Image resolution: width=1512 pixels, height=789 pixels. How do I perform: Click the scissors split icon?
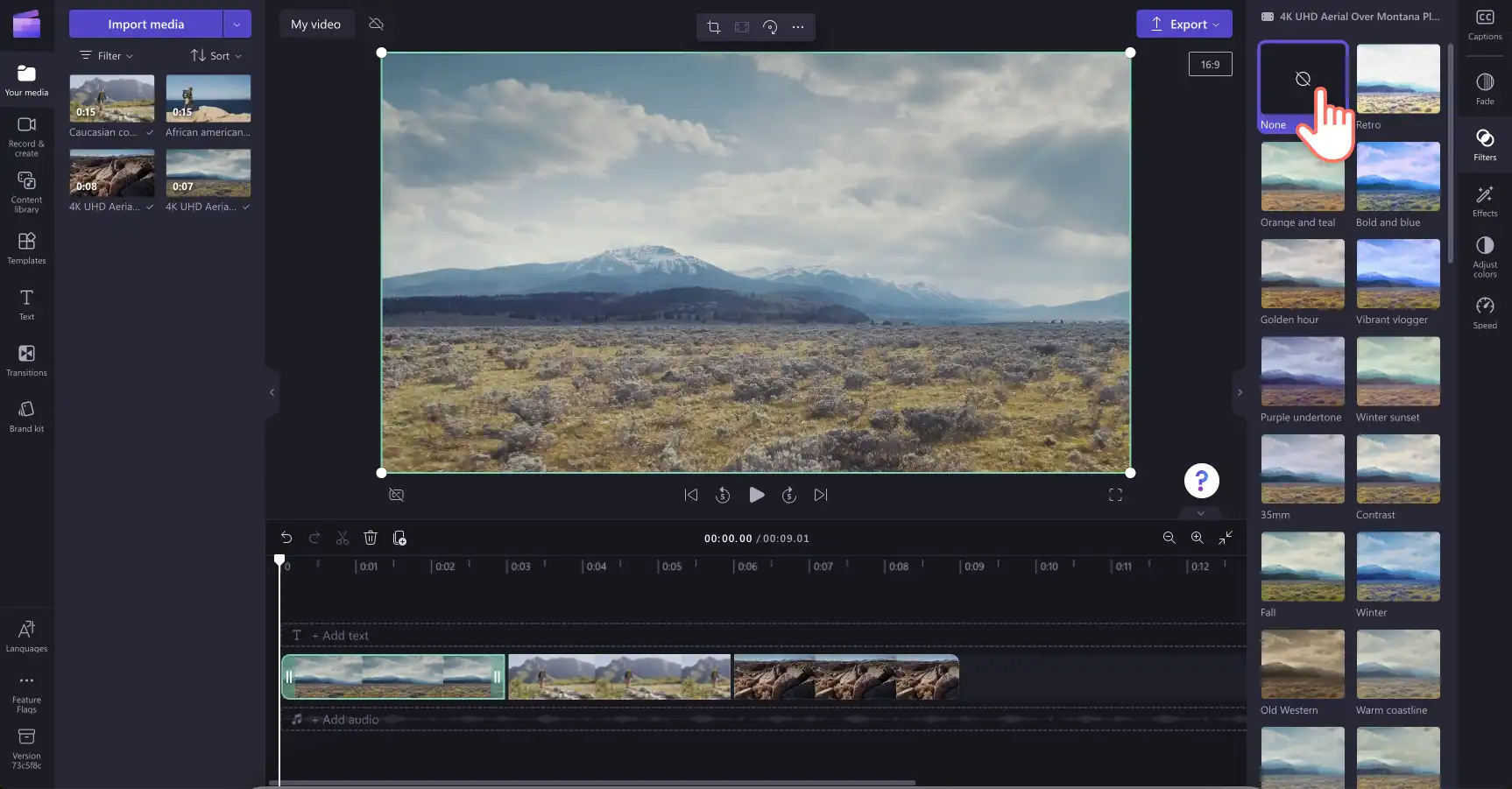(x=343, y=538)
